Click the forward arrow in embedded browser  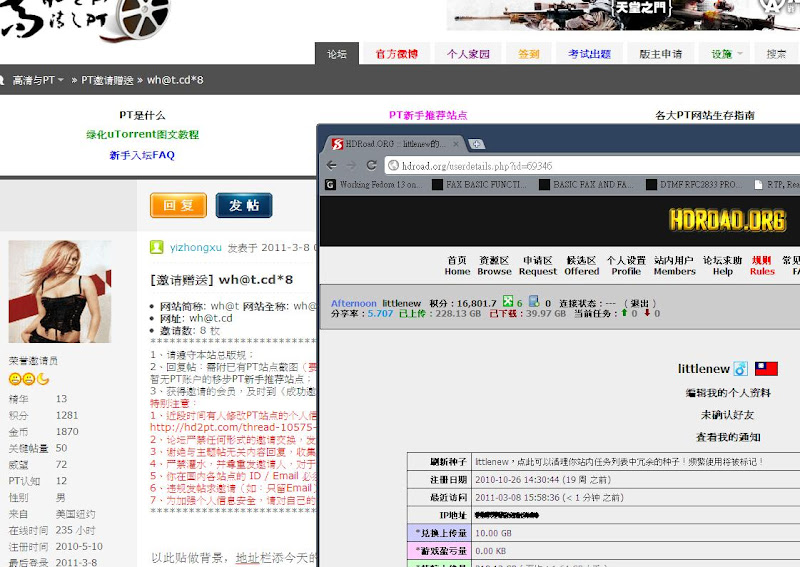[x=351, y=165]
